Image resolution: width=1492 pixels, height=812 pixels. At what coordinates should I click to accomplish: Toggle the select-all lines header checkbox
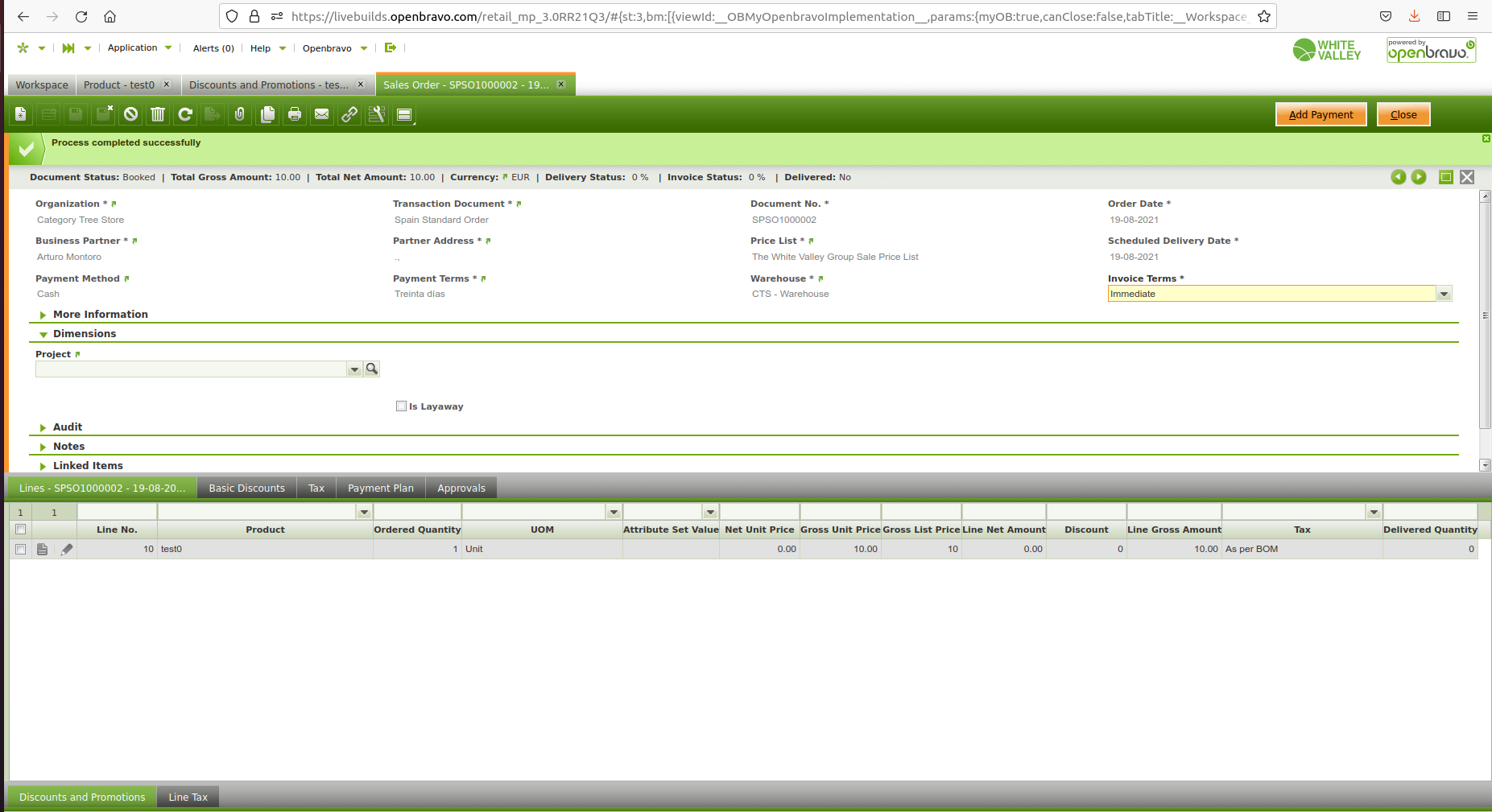(21, 530)
